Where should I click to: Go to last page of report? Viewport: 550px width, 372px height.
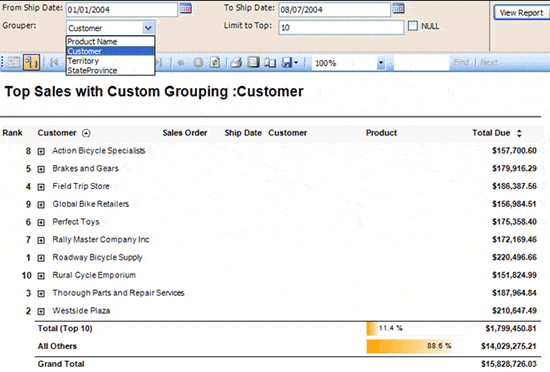click(x=159, y=63)
